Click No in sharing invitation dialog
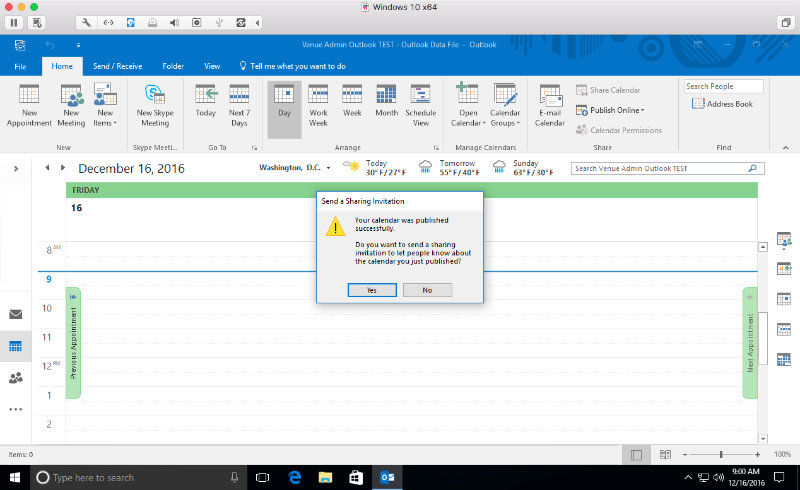800x490 pixels. tap(427, 290)
